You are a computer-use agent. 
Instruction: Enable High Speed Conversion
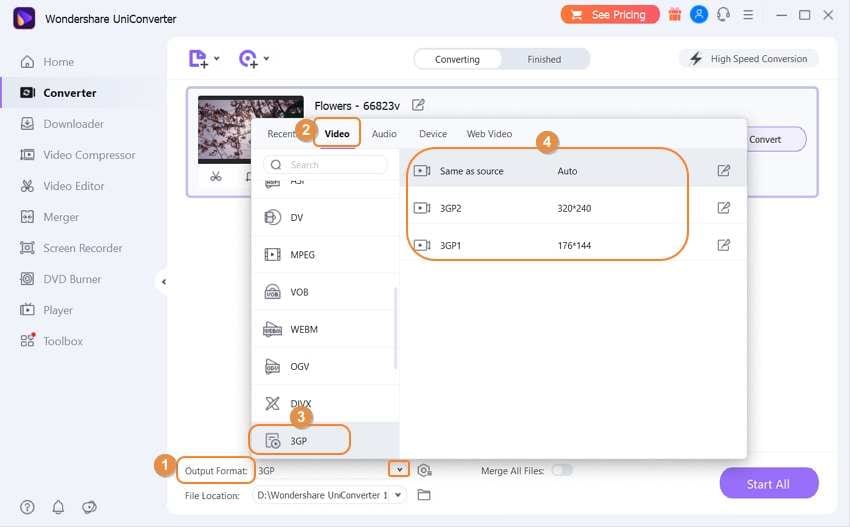(748, 59)
